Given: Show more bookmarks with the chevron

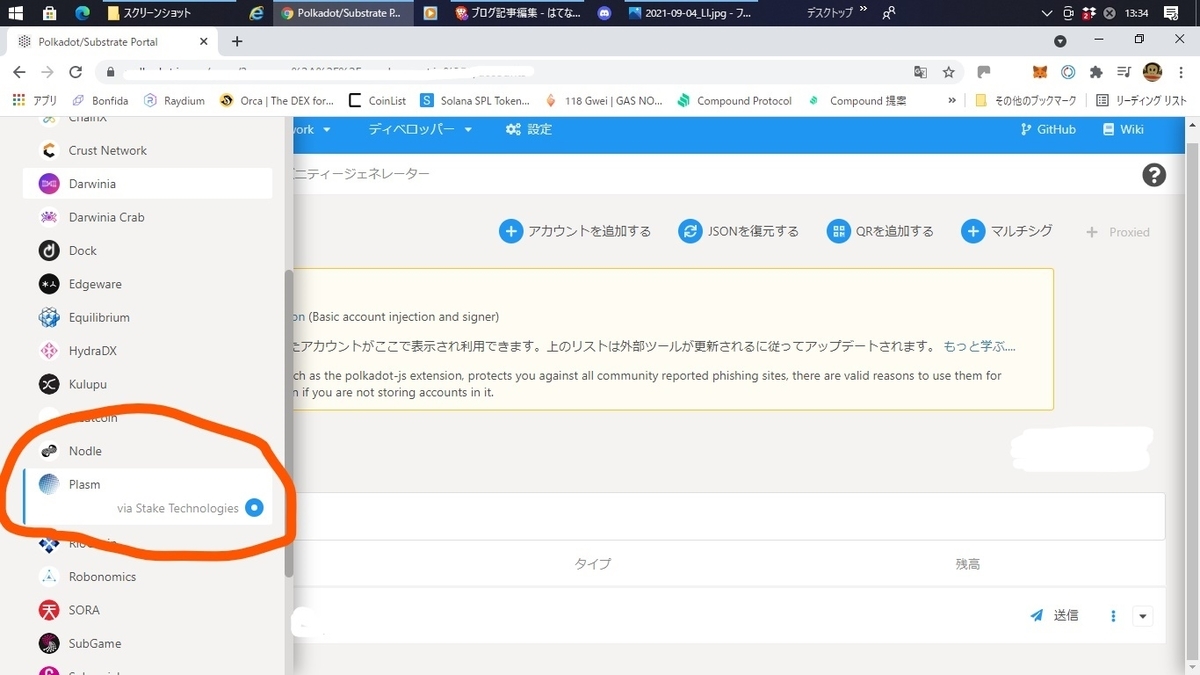Looking at the screenshot, I should tap(952, 100).
